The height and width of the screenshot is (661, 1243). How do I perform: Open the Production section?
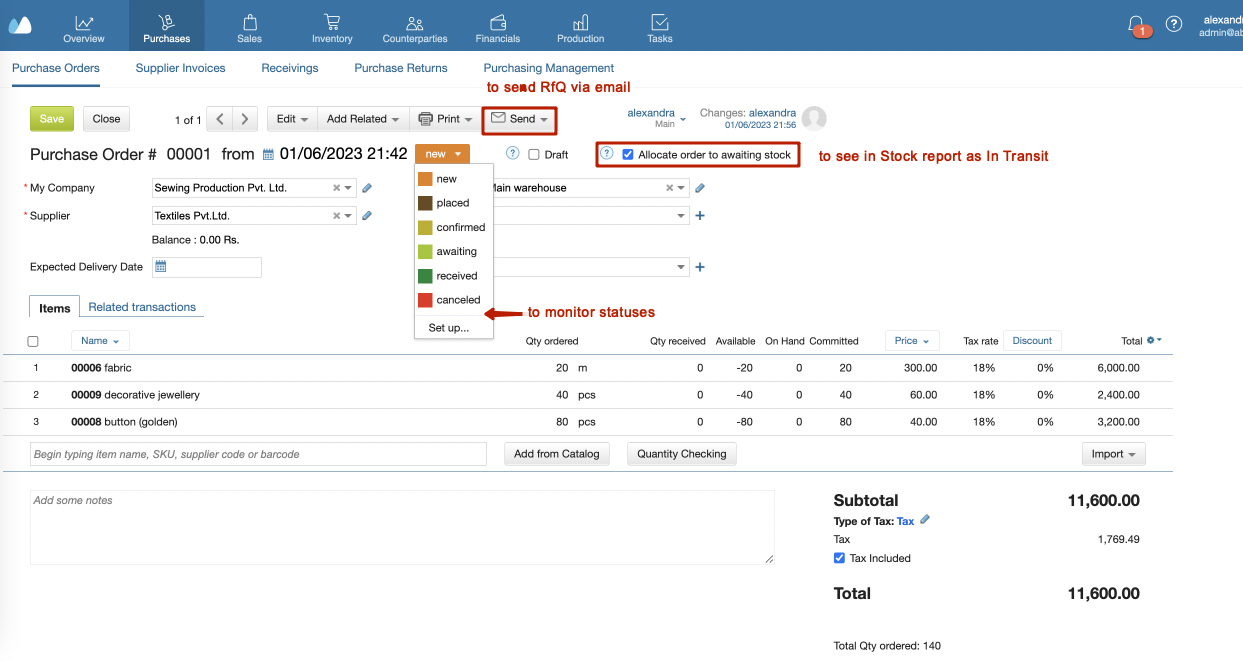coord(581,27)
